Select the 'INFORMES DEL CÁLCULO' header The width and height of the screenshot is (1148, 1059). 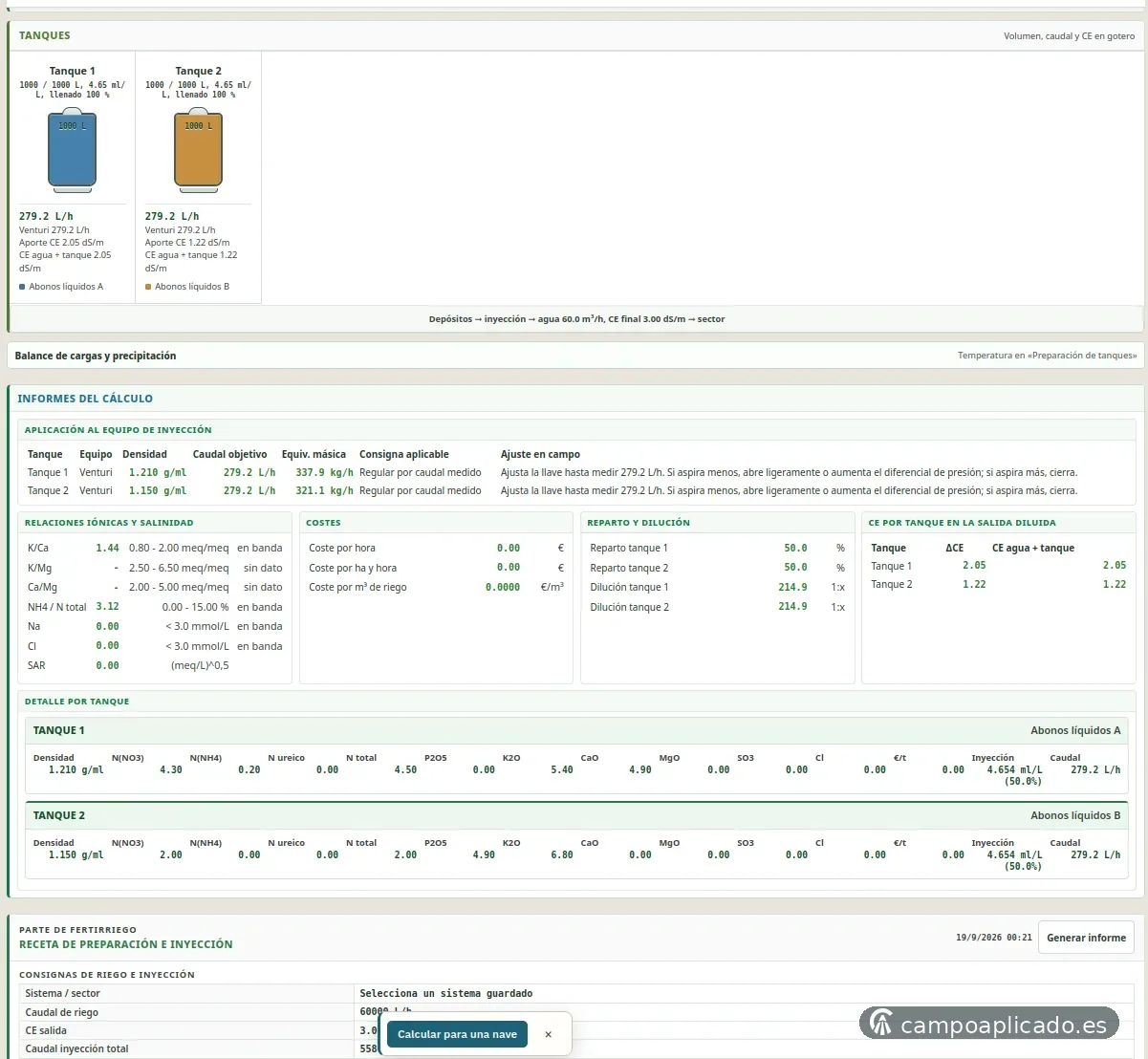(x=85, y=399)
